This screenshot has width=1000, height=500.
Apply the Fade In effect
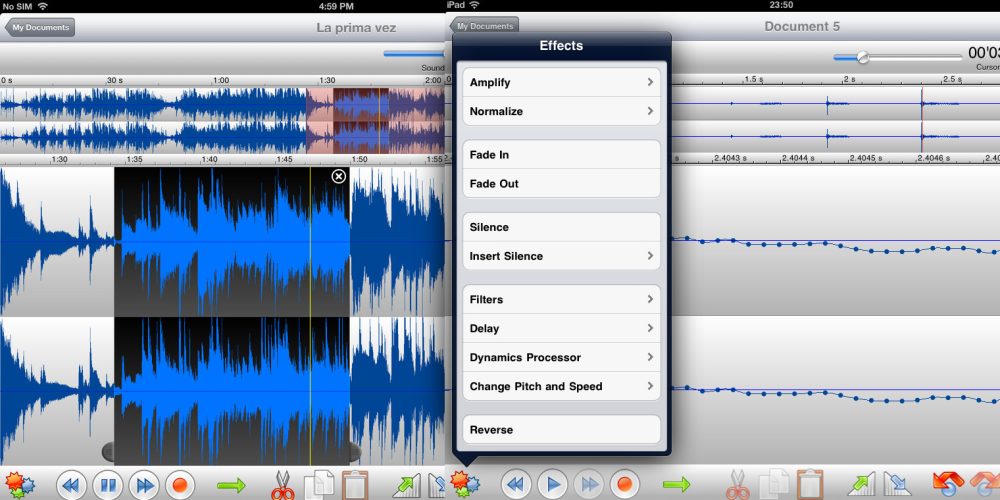click(560, 155)
